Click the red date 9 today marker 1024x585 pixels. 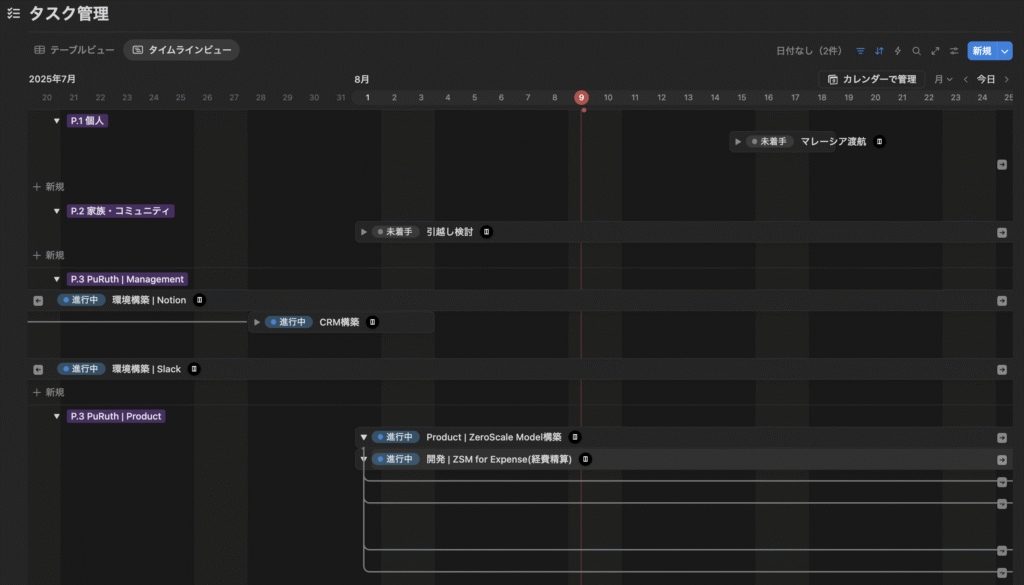coord(581,97)
